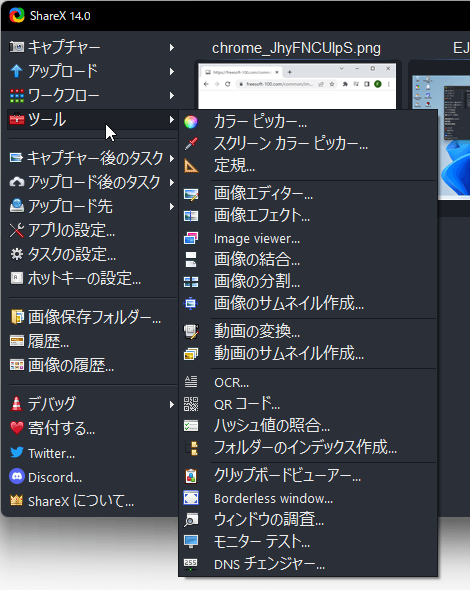The image size is (470, 590).
Task: Click the Image viewer icon
Action: (191, 238)
